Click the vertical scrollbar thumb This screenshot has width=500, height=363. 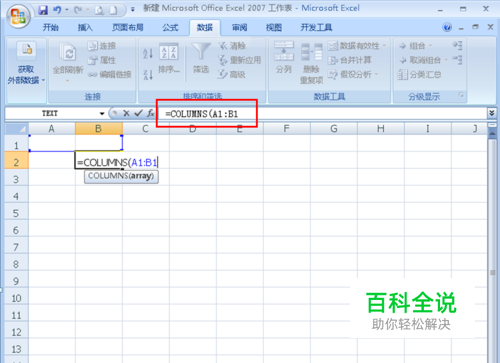tap(492, 272)
